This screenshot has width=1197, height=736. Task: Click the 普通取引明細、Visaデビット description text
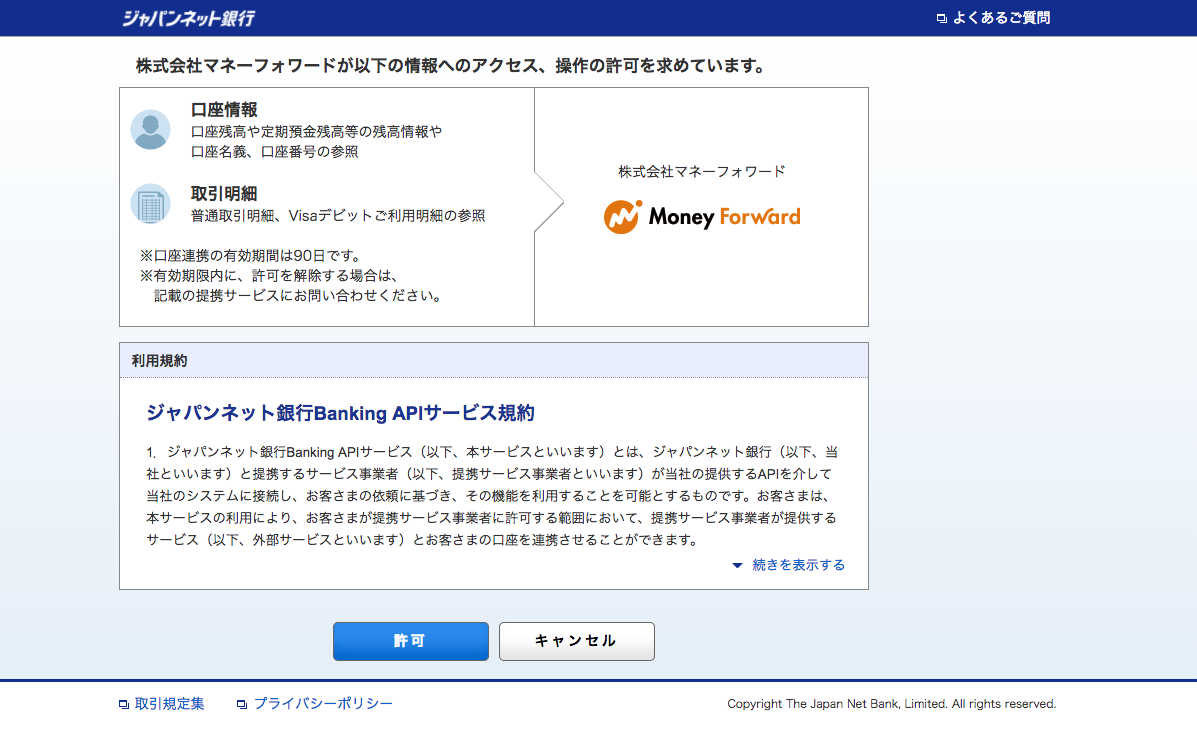pyautogui.click(x=338, y=216)
